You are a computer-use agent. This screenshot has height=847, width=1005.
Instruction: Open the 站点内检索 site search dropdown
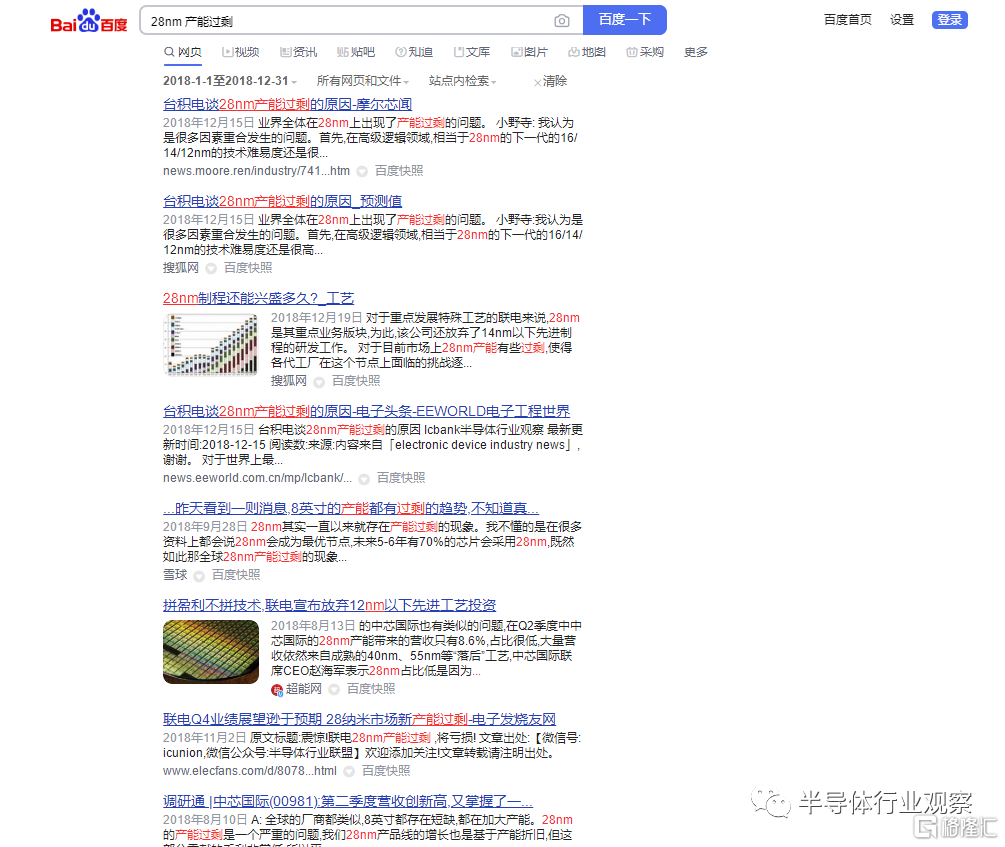[462, 81]
